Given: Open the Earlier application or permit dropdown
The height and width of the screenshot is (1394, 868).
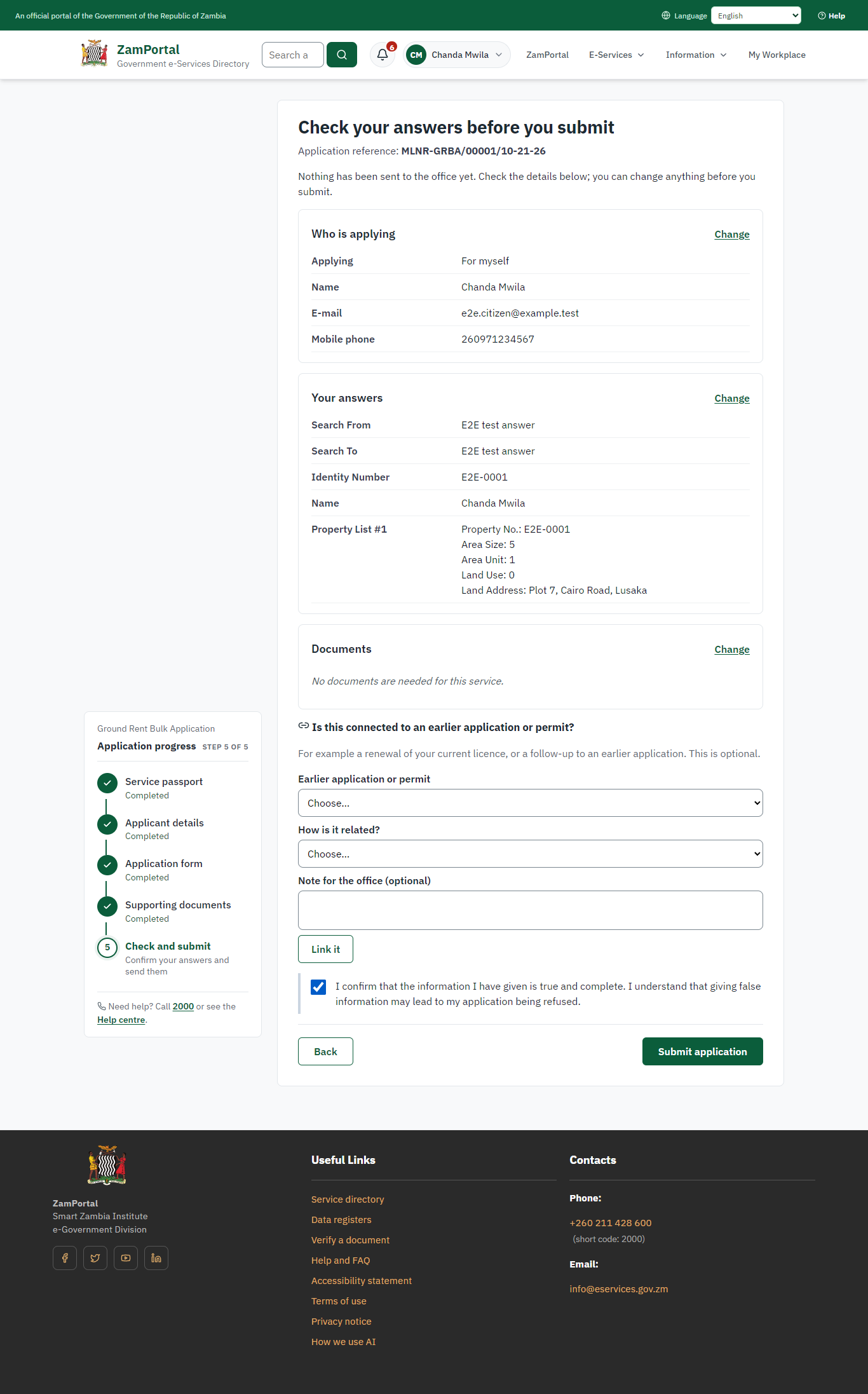Looking at the screenshot, I should point(531,803).
